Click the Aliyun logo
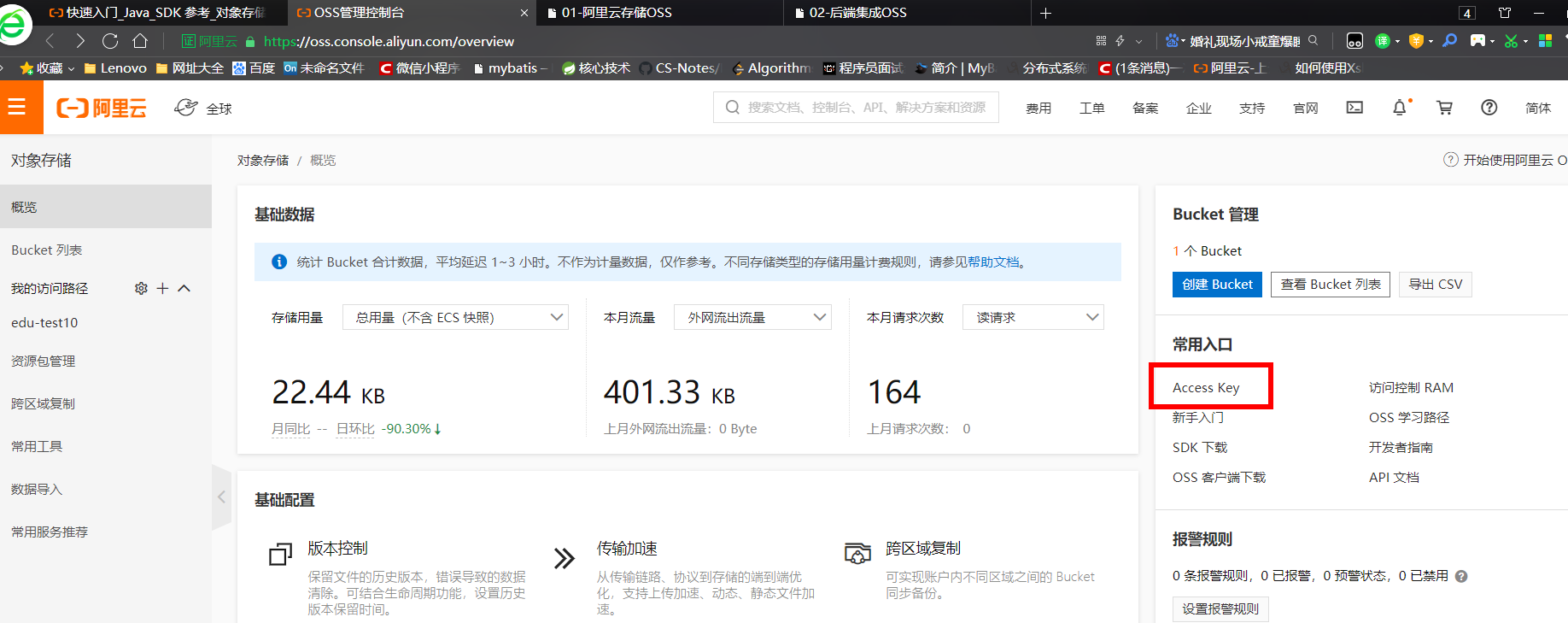This screenshot has width=1568, height=623. (x=102, y=108)
